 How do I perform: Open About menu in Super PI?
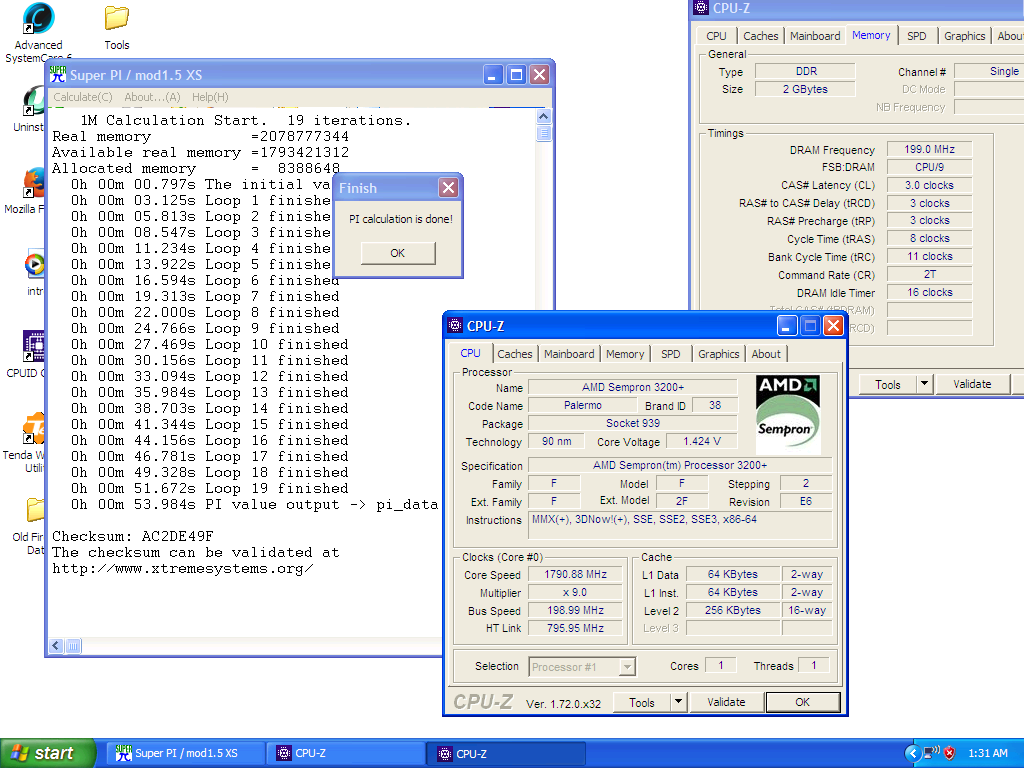(x=152, y=97)
